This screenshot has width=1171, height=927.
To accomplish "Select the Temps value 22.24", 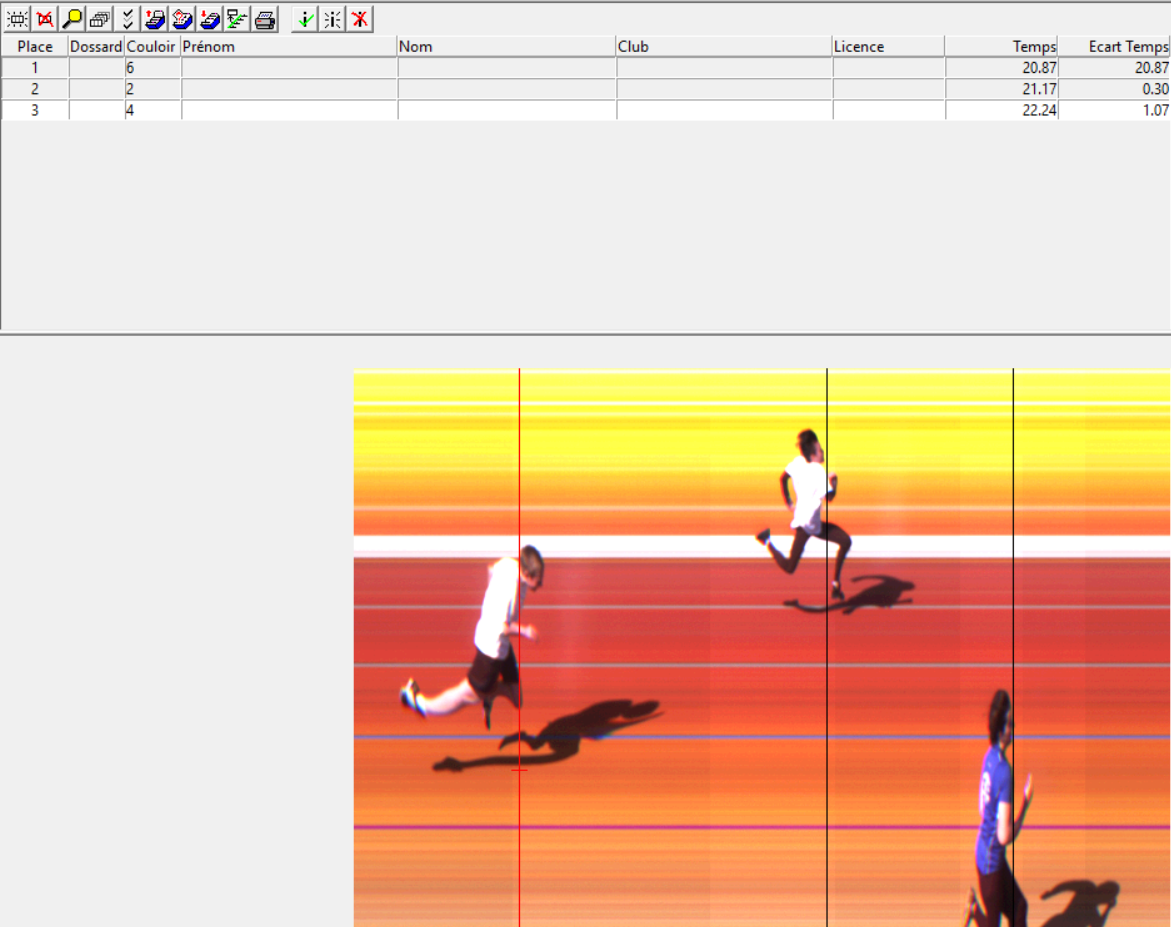I will pyautogui.click(x=1001, y=111).
